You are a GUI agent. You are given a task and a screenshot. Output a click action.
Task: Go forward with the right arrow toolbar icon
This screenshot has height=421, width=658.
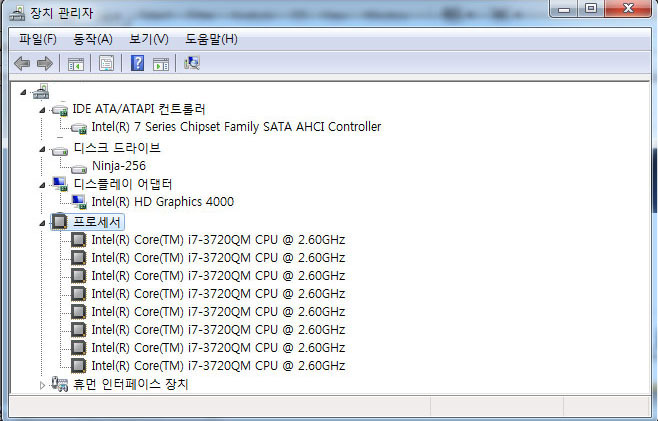click(44, 64)
